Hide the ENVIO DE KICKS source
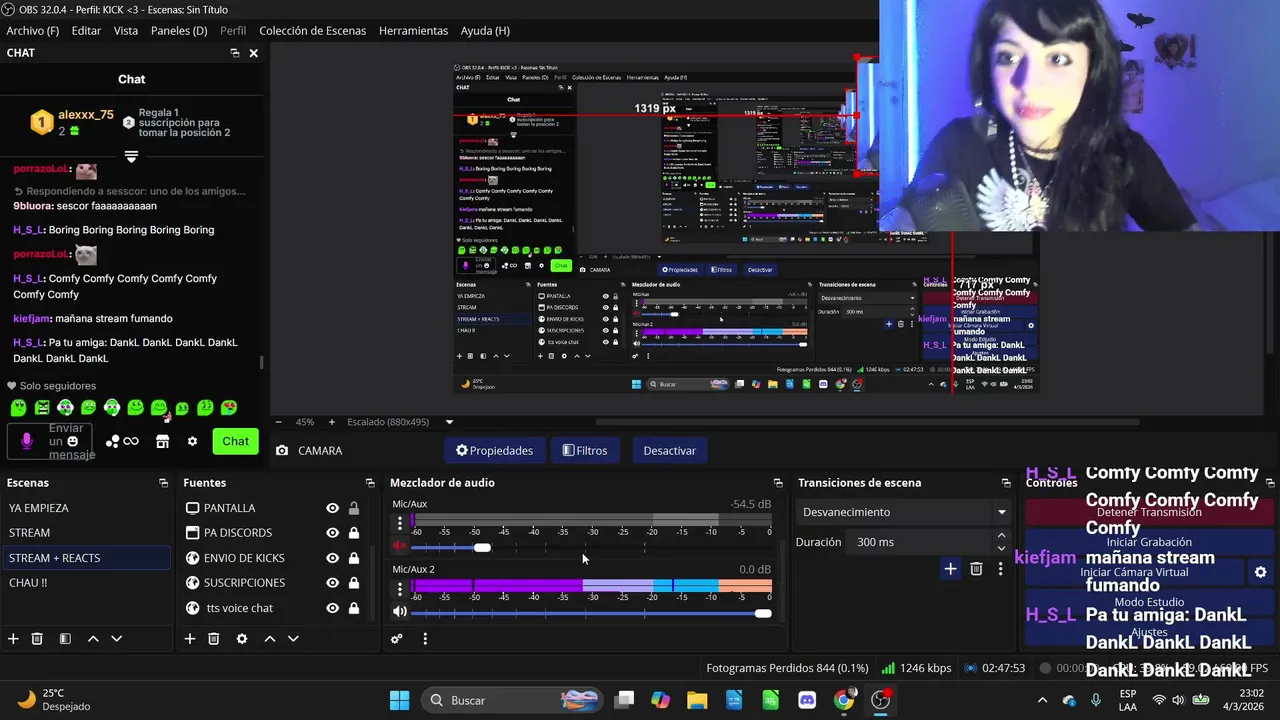This screenshot has height=720, width=1280. point(332,558)
